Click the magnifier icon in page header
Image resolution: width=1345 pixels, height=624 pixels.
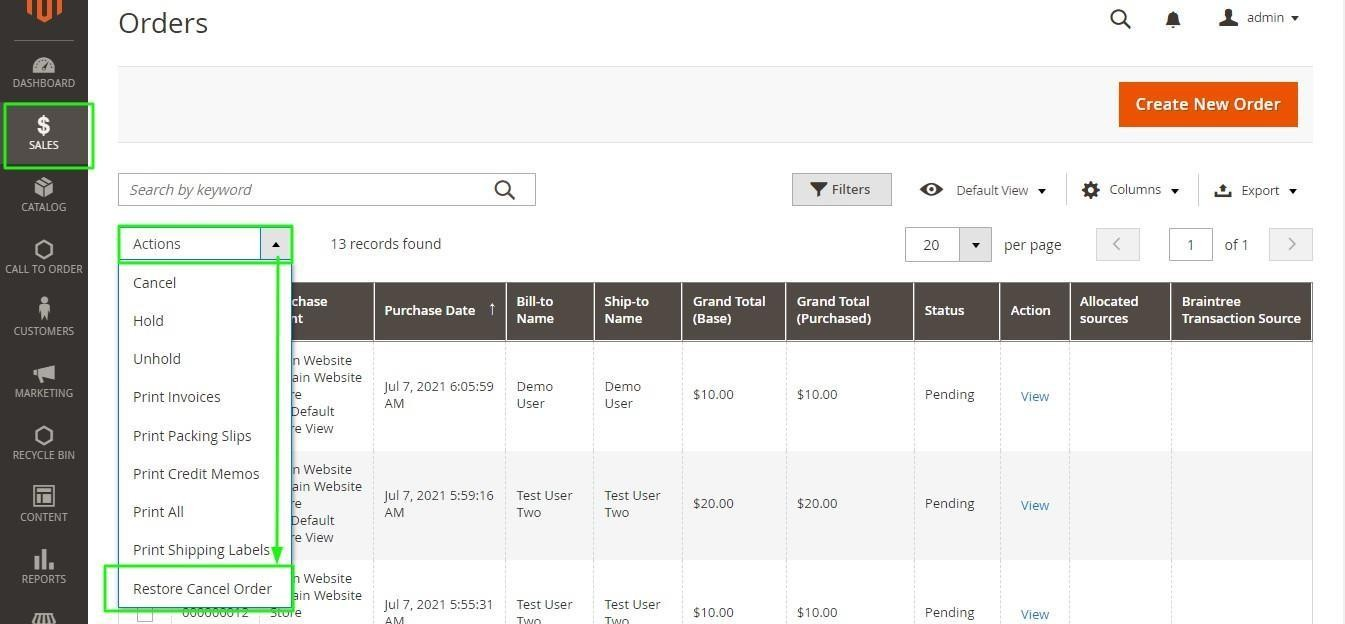pos(1120,19)
